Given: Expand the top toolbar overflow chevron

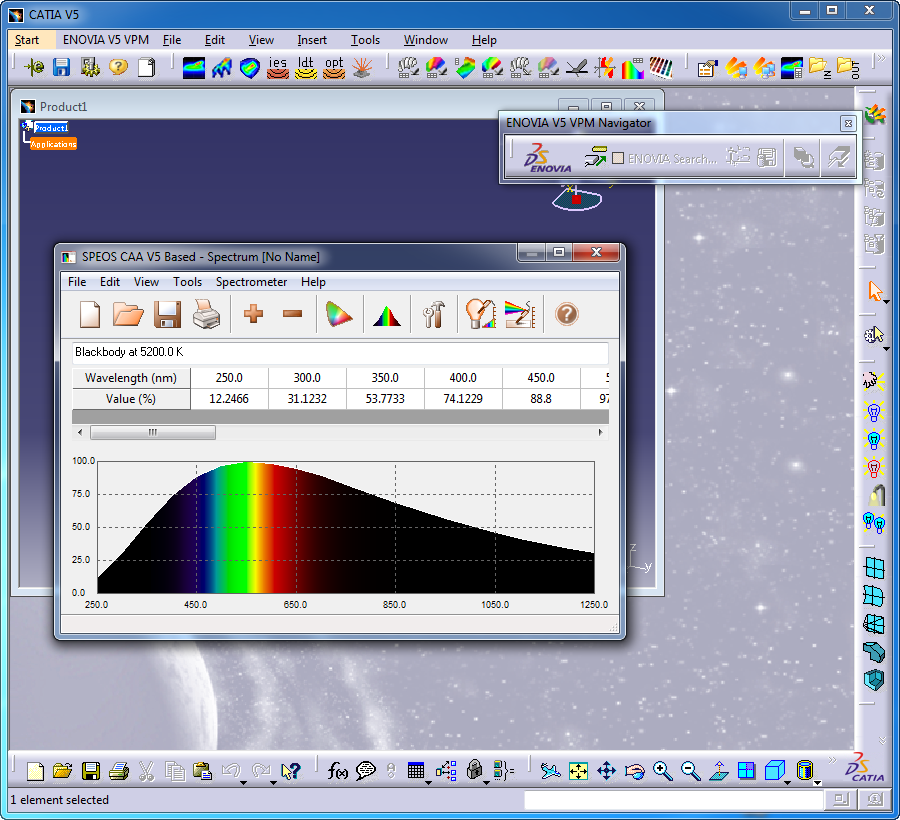Looking at the screenshot, I should point(881,59).
